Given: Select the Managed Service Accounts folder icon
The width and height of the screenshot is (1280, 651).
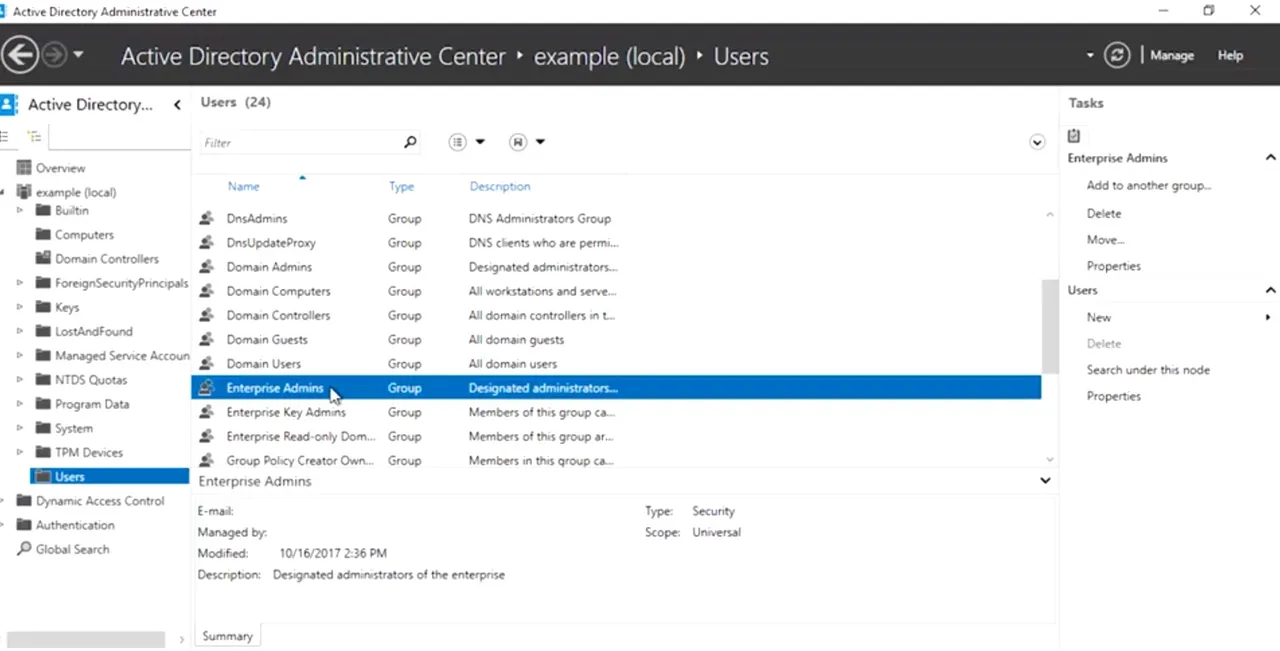Looking at the screenshot, I should 43,355.
